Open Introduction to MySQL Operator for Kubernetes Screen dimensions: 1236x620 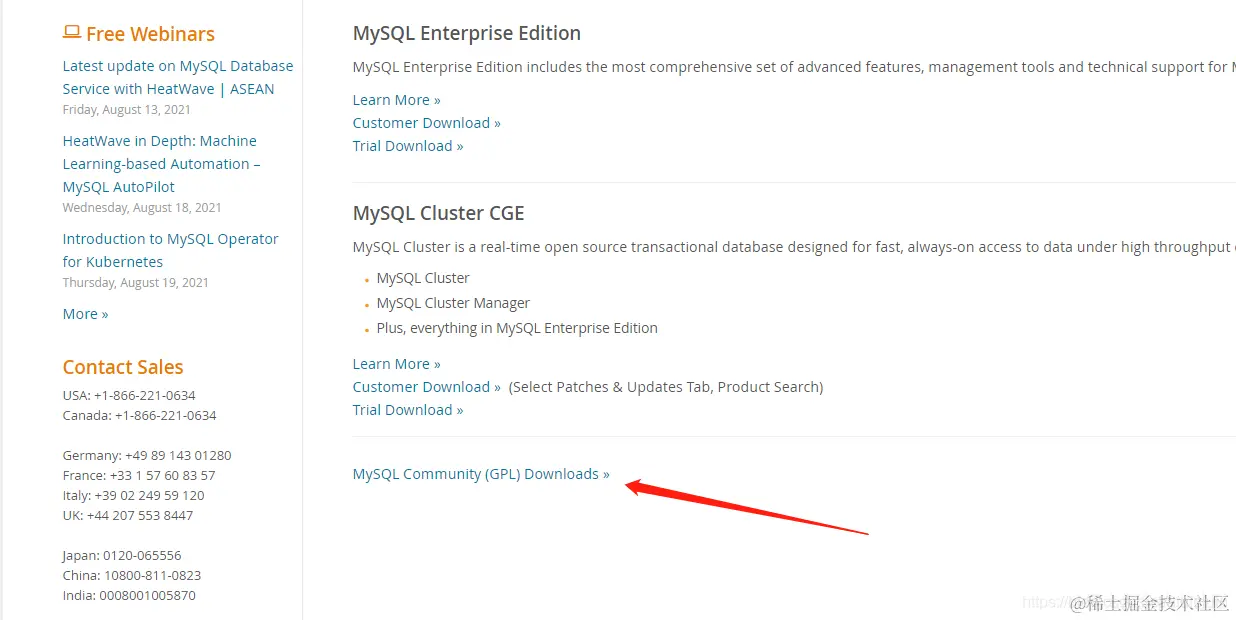pos(170,250)
